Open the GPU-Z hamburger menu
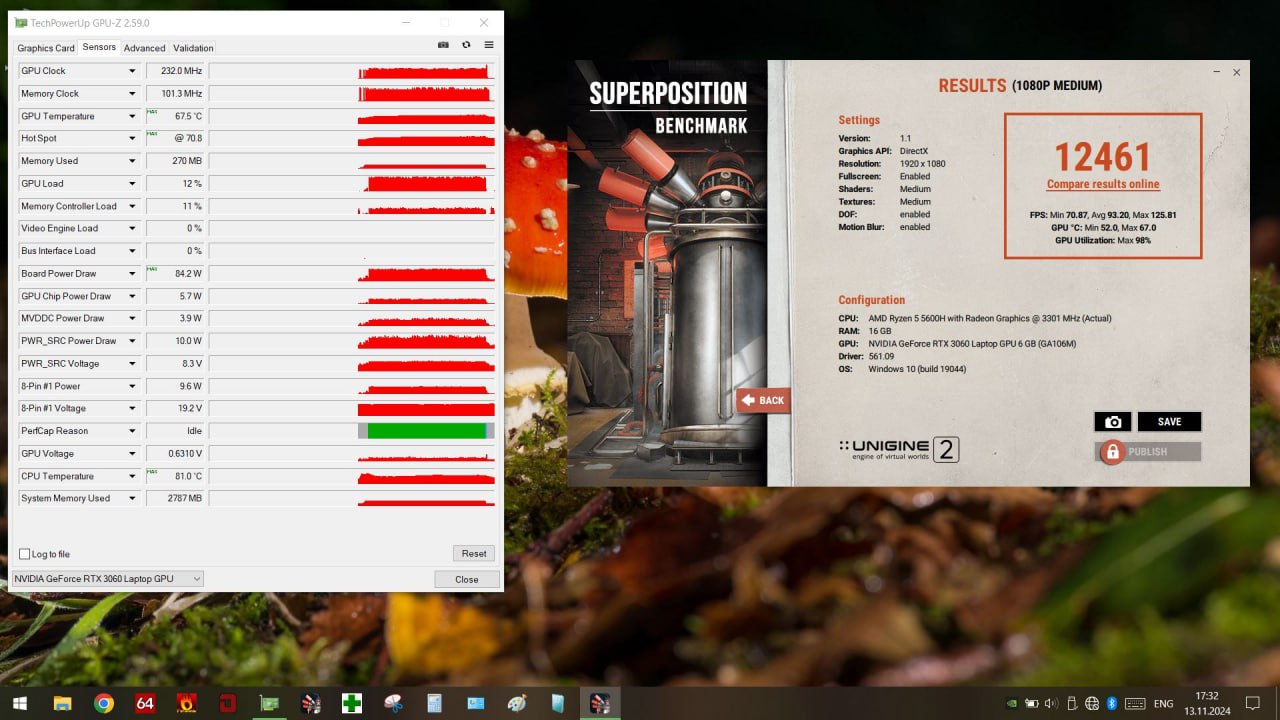 coord(489,45)
